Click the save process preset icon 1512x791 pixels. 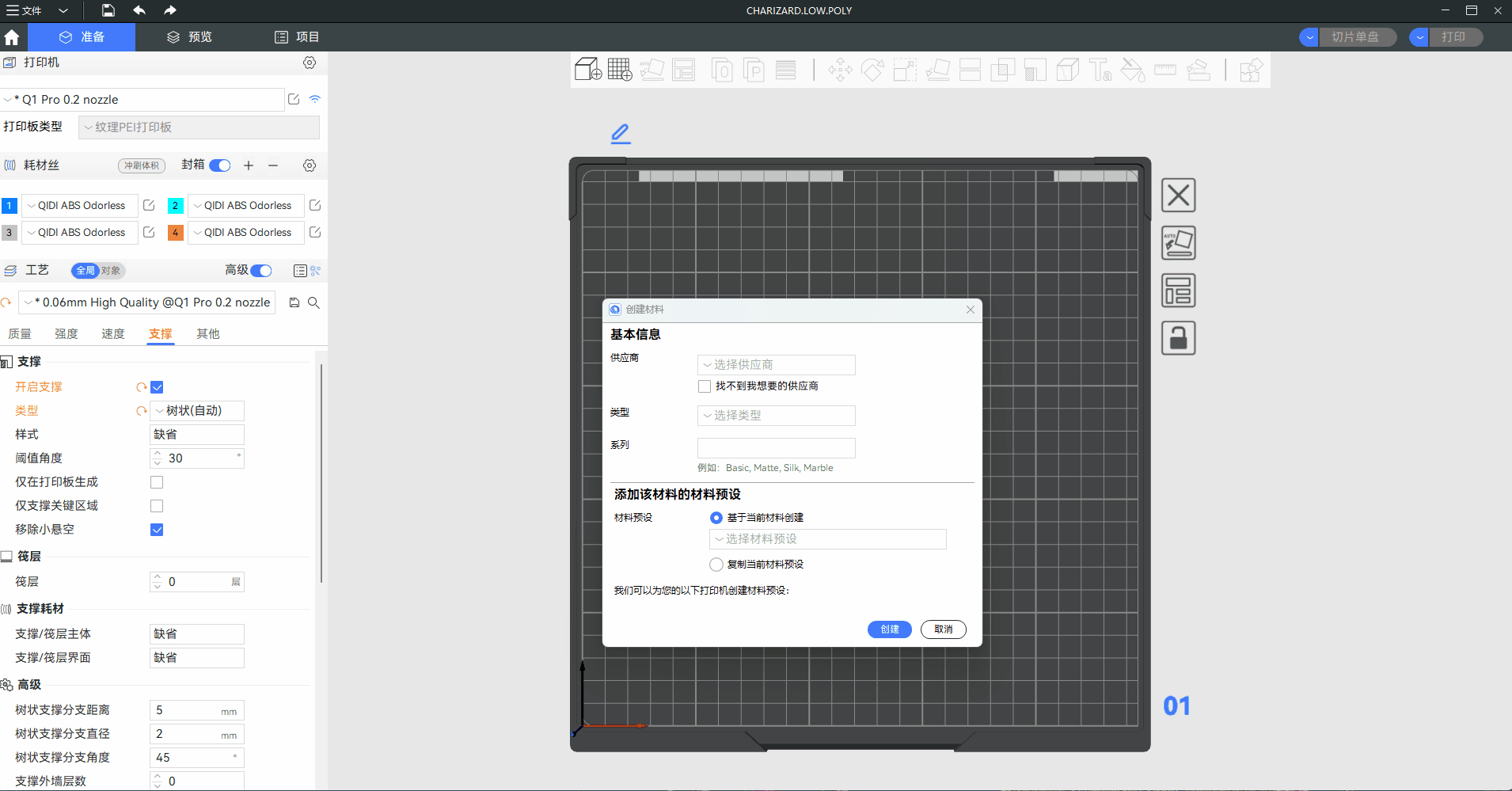click(x=294, y=302)
